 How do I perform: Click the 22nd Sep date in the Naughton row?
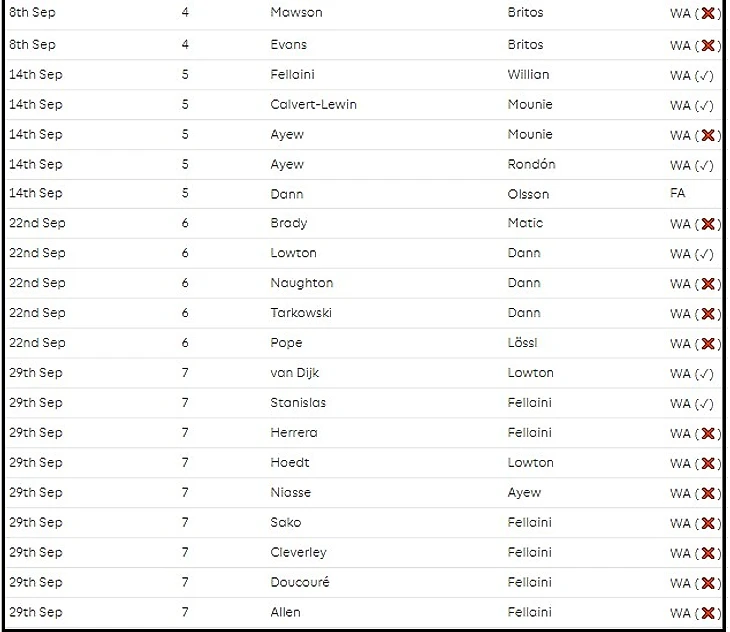pos(37,283)
